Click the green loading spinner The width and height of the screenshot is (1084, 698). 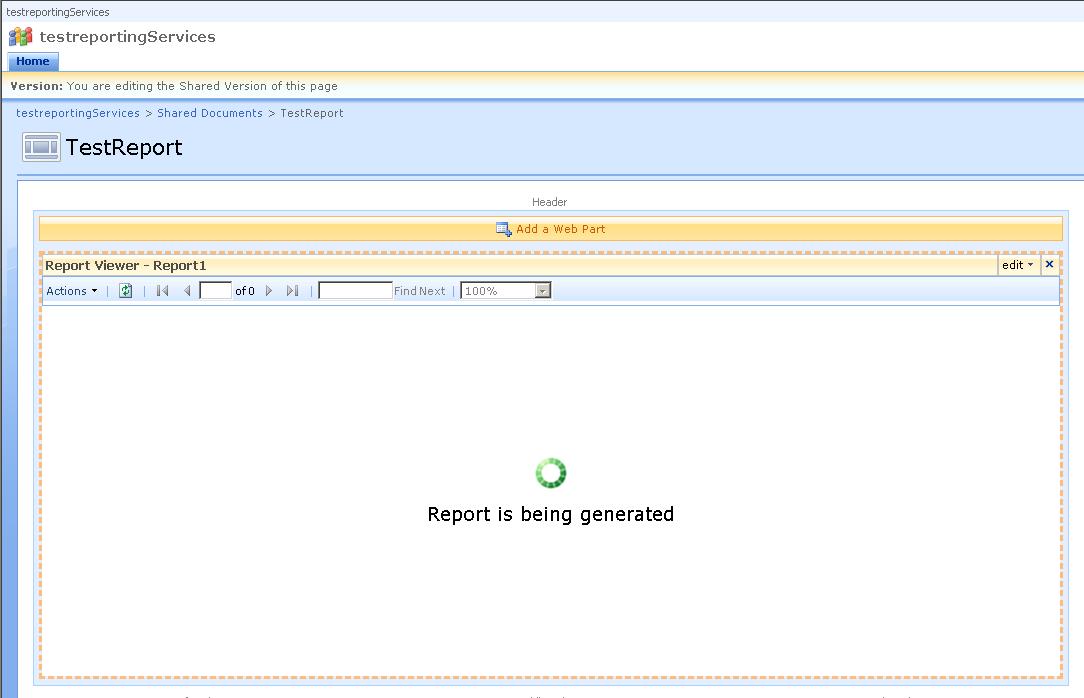(x=551, y=473)
